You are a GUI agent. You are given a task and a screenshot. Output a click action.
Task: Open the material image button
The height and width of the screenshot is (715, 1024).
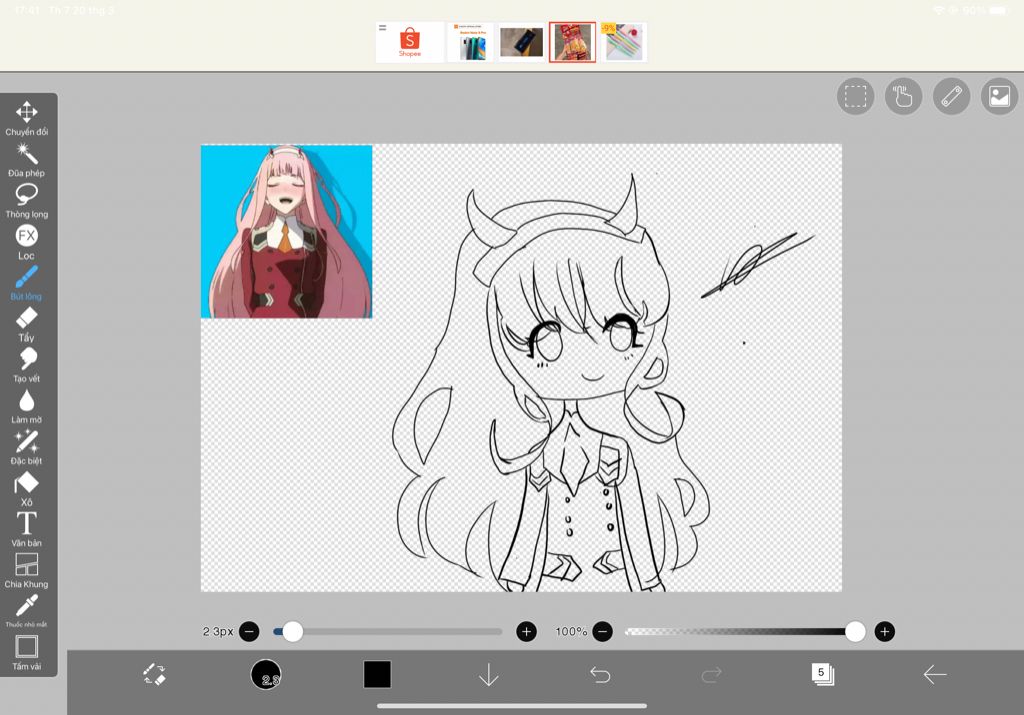(x=999, y=97)
